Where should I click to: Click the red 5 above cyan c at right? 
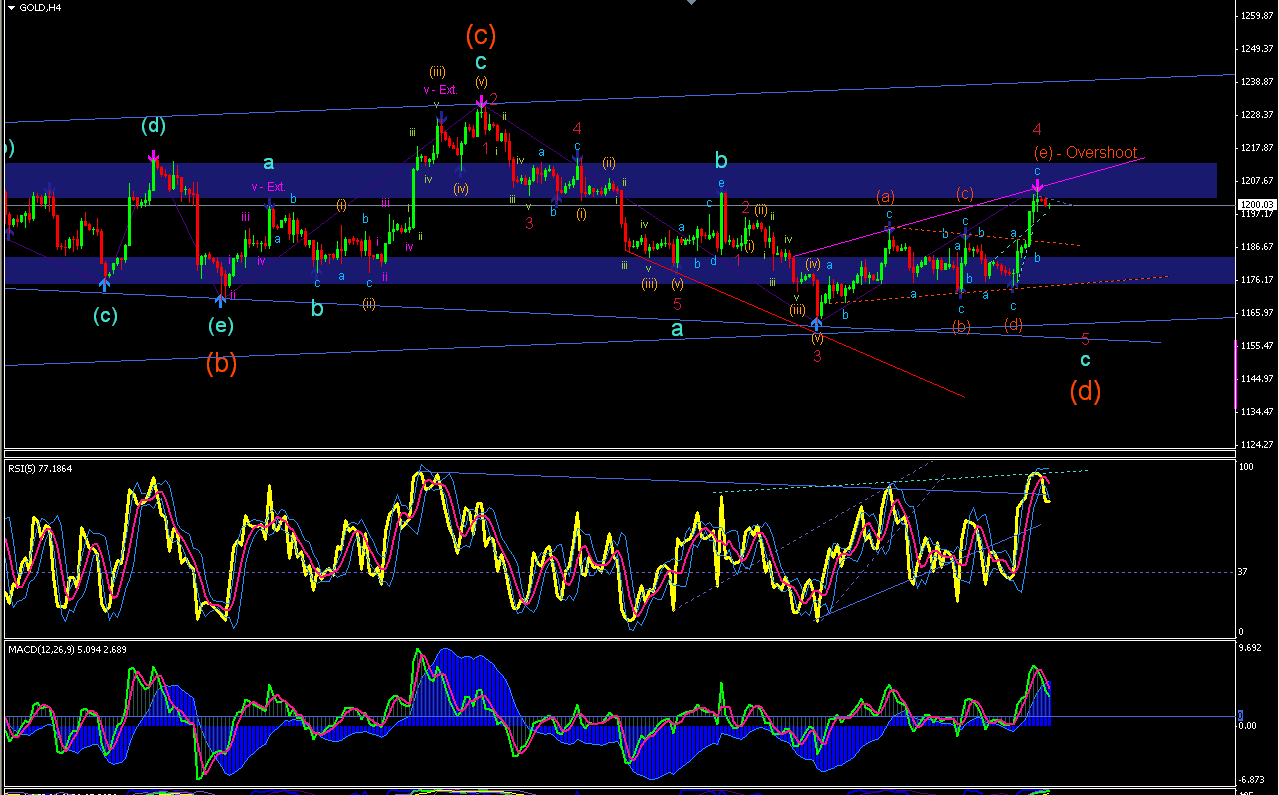pos(1085,340)
